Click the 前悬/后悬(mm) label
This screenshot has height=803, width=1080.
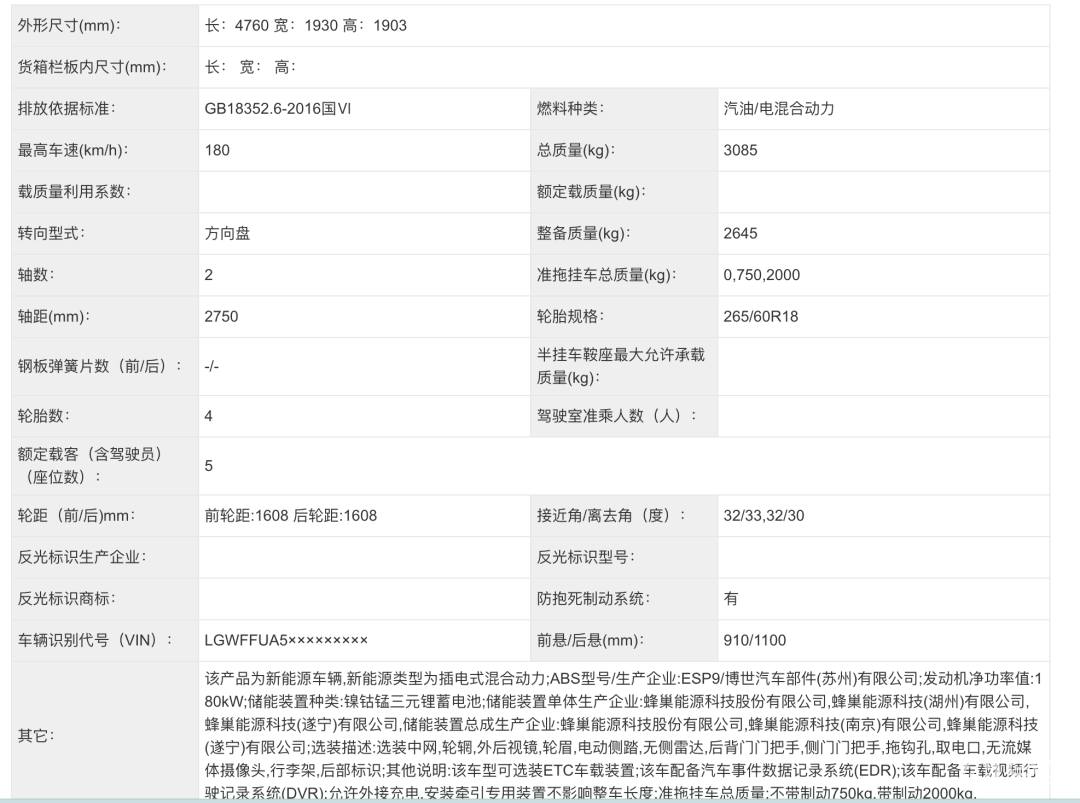[590, 640]
